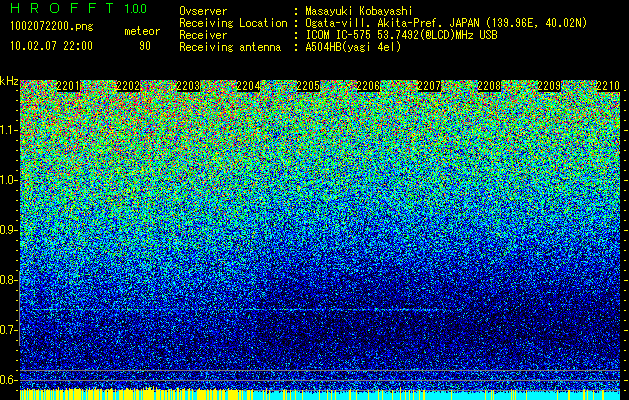Click the Receiving Location label
Screen dimensions: 629x400
point(233,23)
